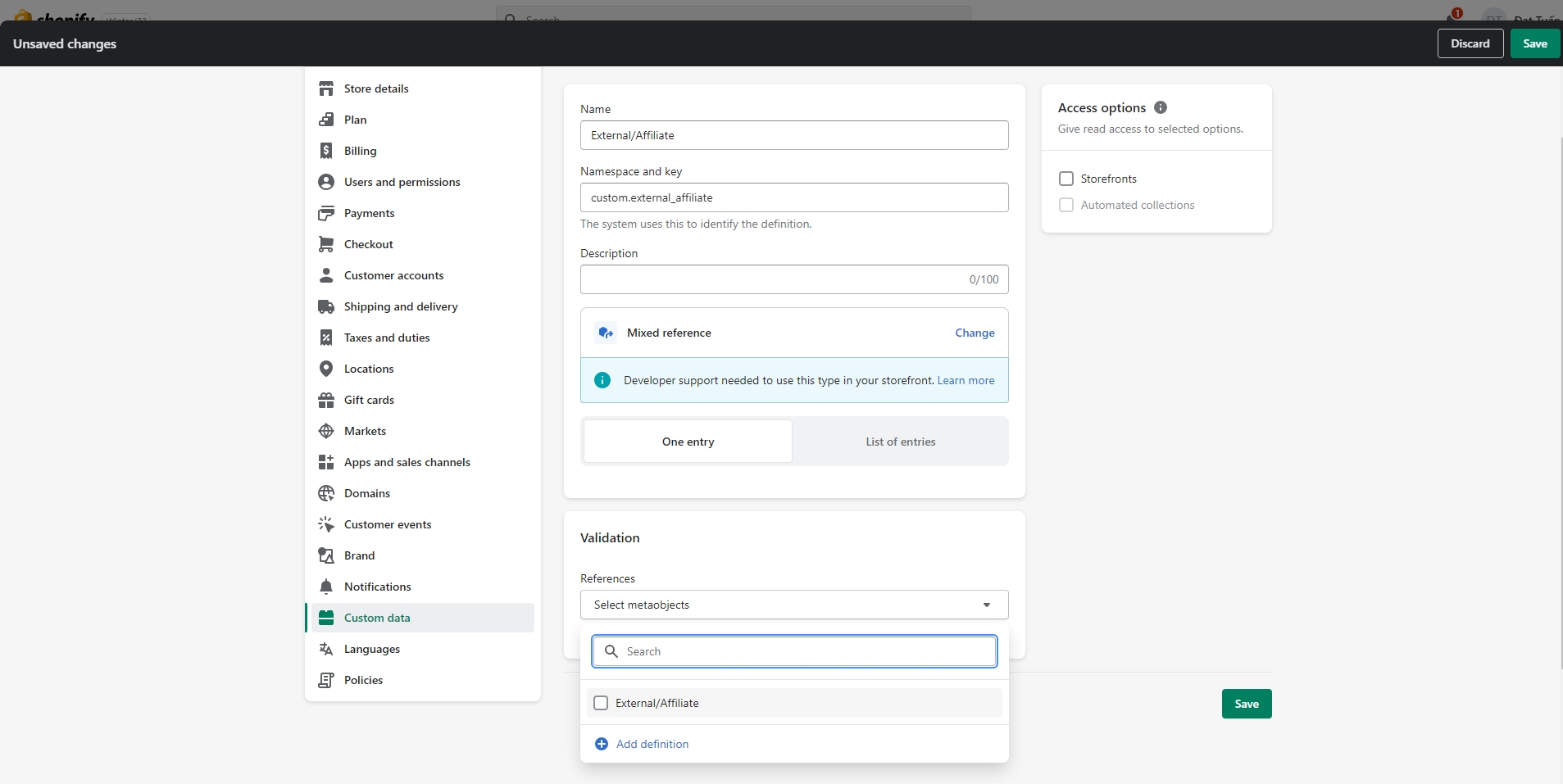Enable the Storefronts access checkbox

[x=1066, y=179]
